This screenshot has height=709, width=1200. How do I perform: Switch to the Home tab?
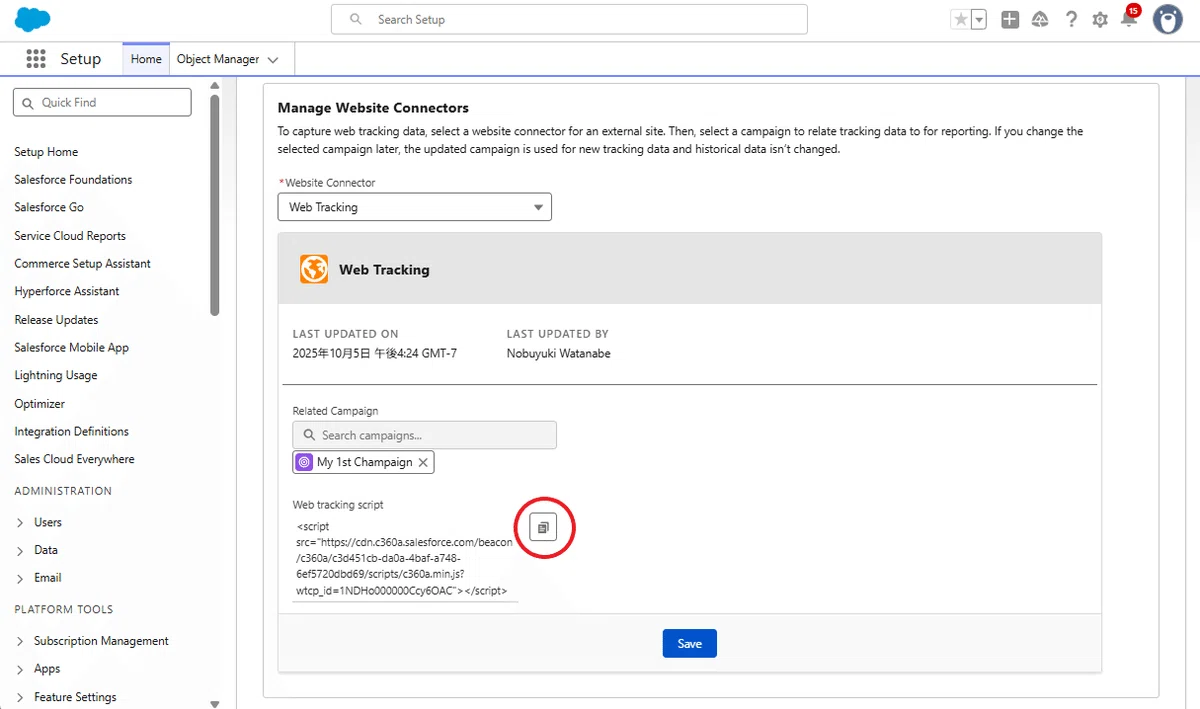click(146, 59)
